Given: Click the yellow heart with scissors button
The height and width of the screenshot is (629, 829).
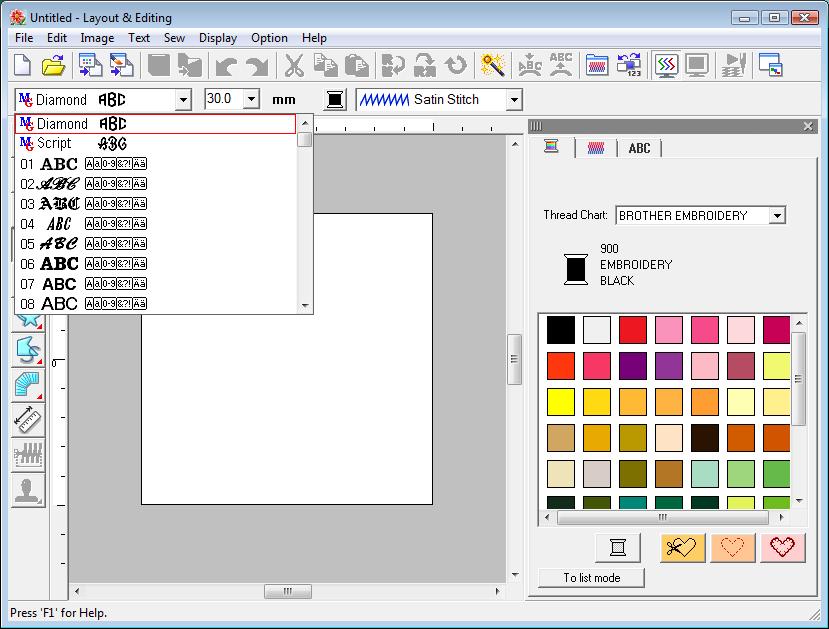Looking at the screenshot, I should click(683, 548).
